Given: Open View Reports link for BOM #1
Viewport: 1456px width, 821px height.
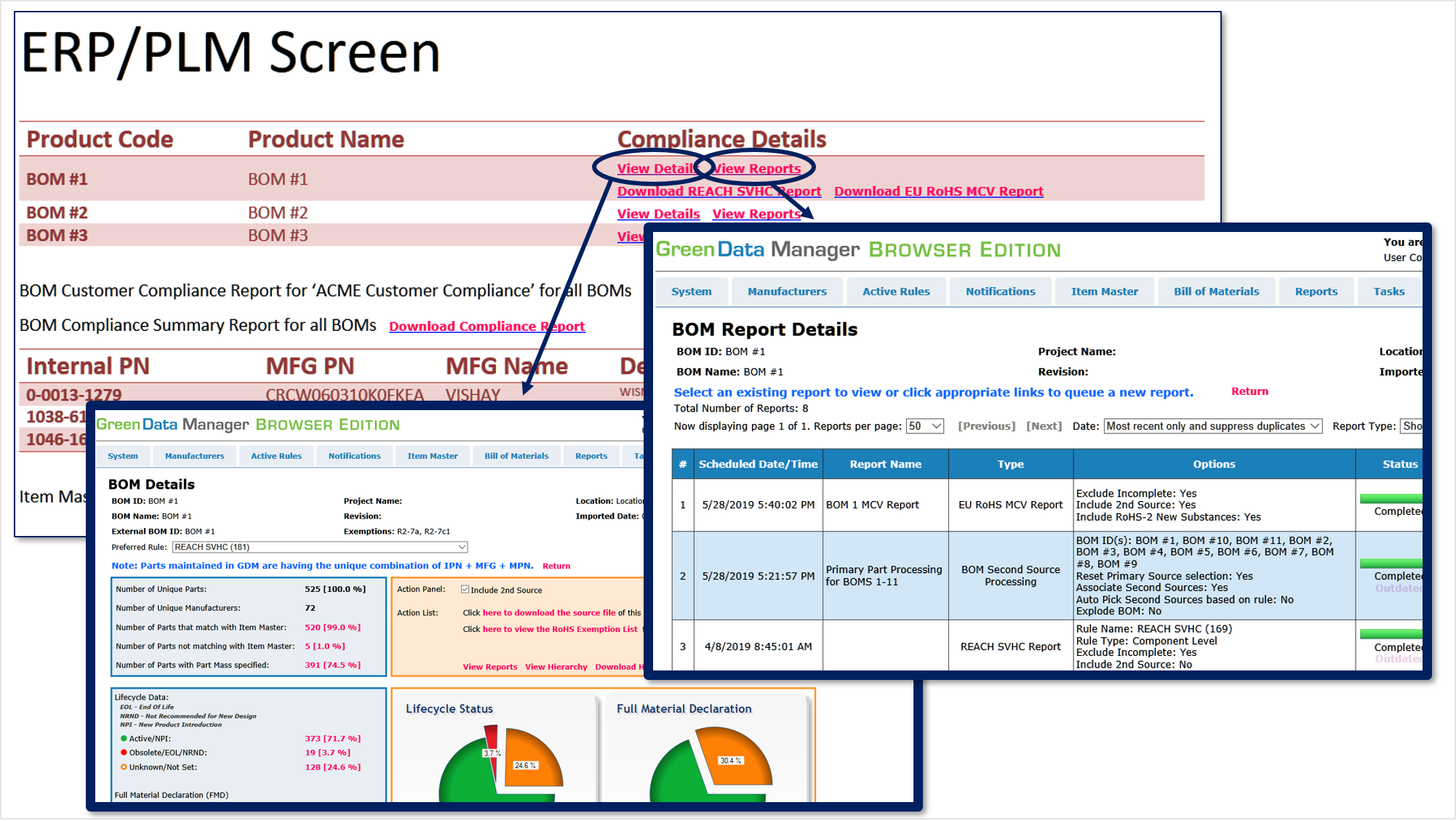Looking at the screenshot, I should [756, 169].
